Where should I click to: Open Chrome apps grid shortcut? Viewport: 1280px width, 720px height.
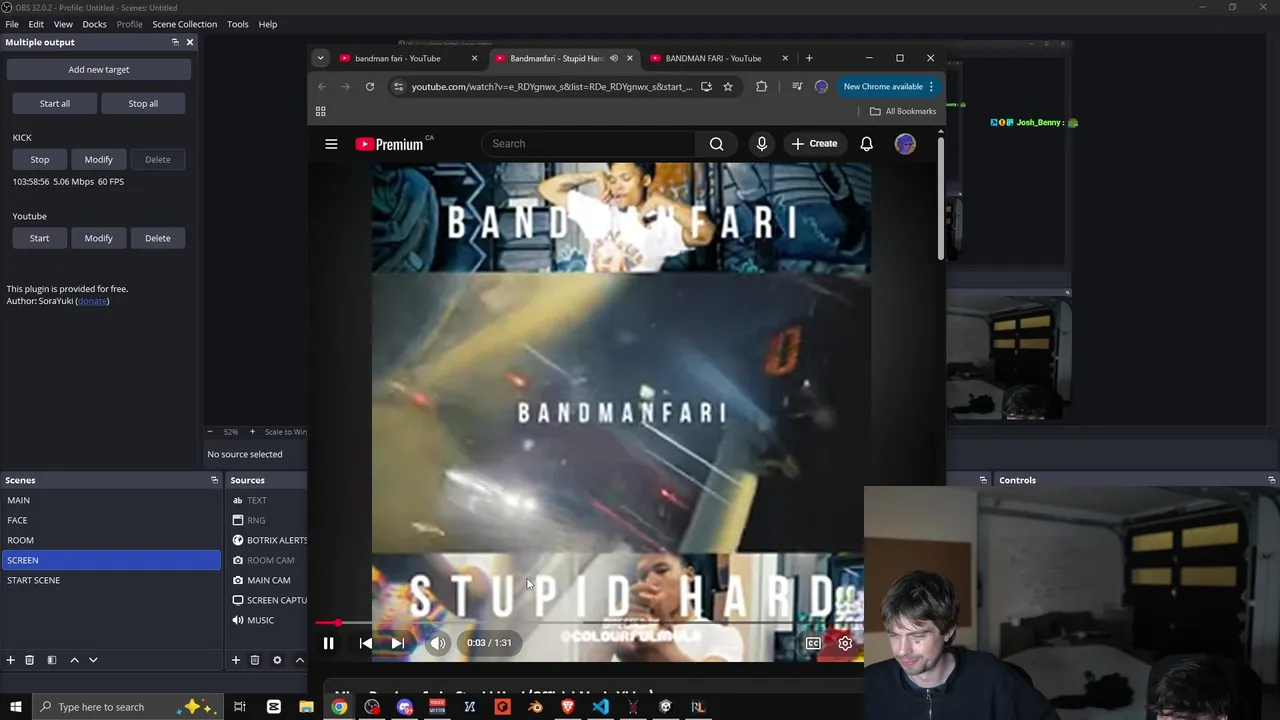(x=320, y=111)
